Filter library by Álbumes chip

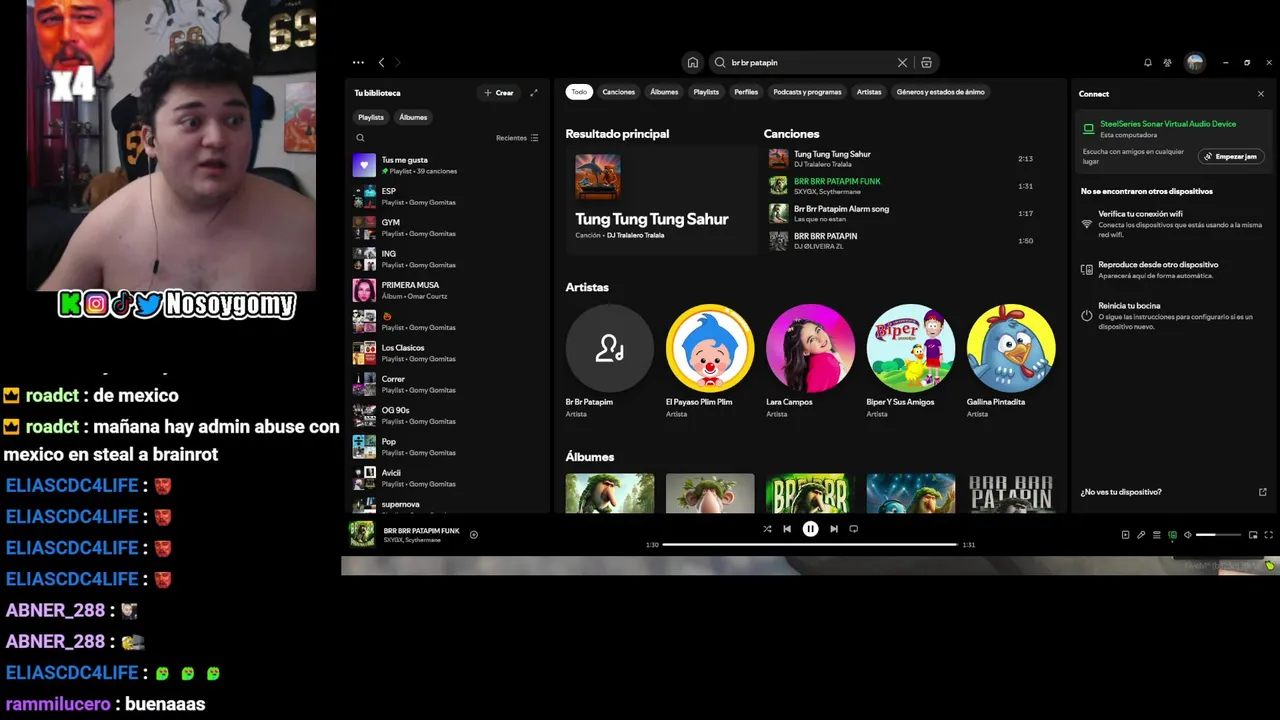(413, 117)
